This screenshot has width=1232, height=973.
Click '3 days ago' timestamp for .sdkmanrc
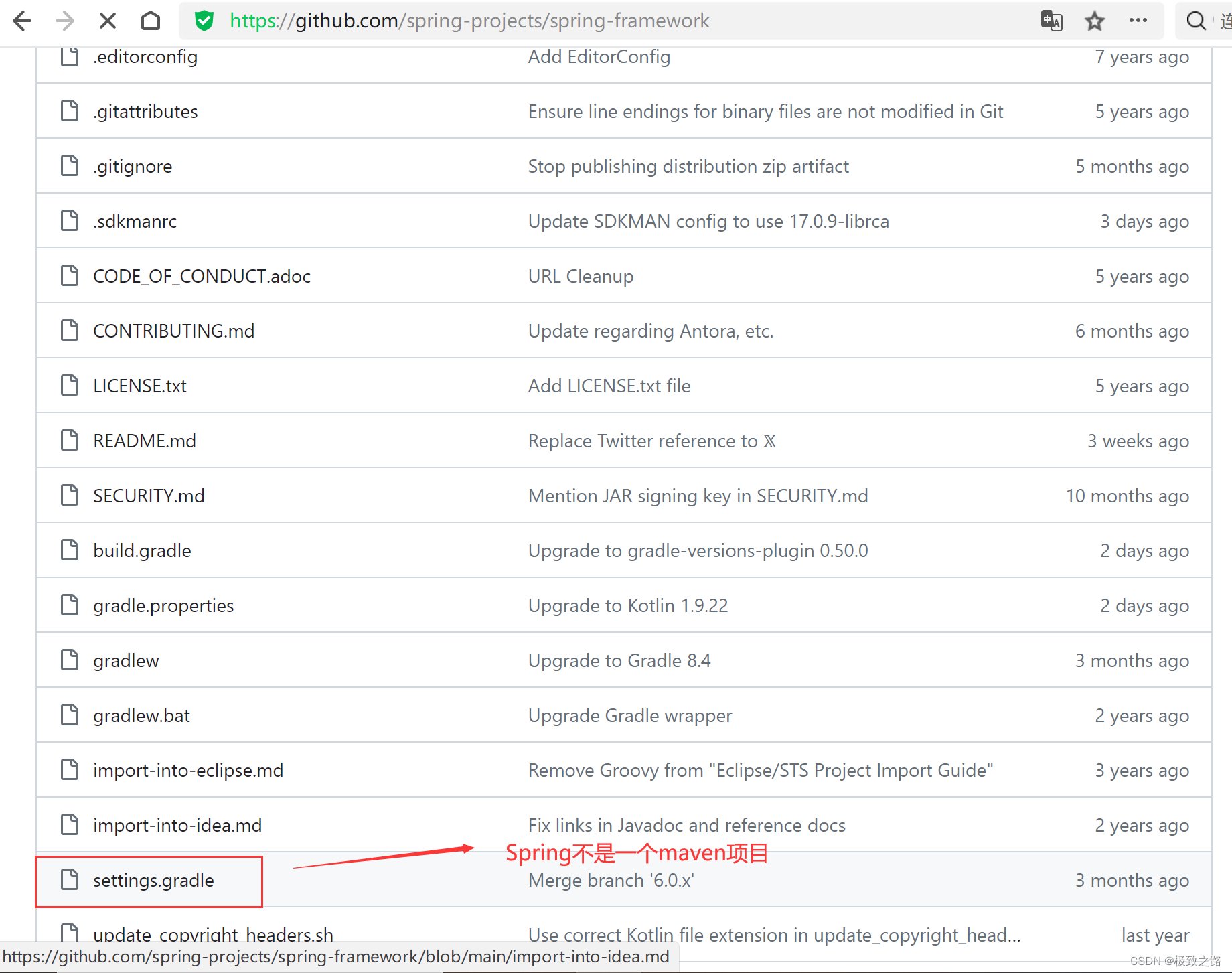(1145, 221)
